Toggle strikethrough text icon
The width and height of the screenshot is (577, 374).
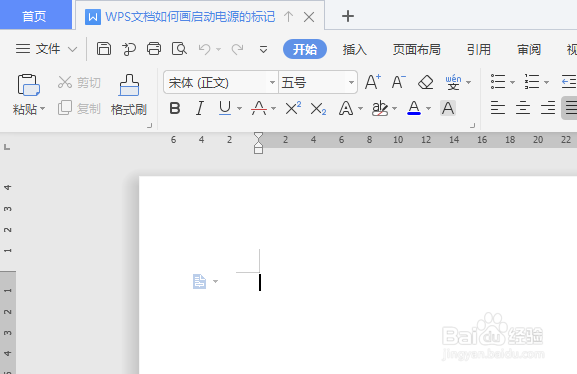259,109
